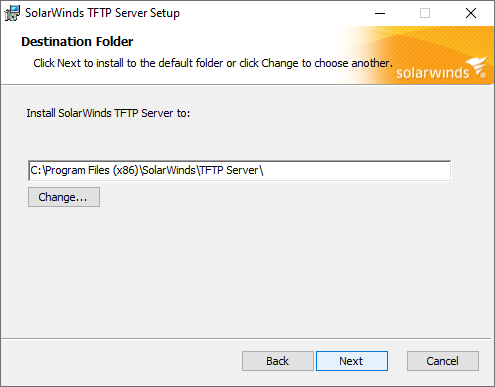The image size is (495, 387).
Task: Open folder browser with Change button
Action: coord(64,197)
